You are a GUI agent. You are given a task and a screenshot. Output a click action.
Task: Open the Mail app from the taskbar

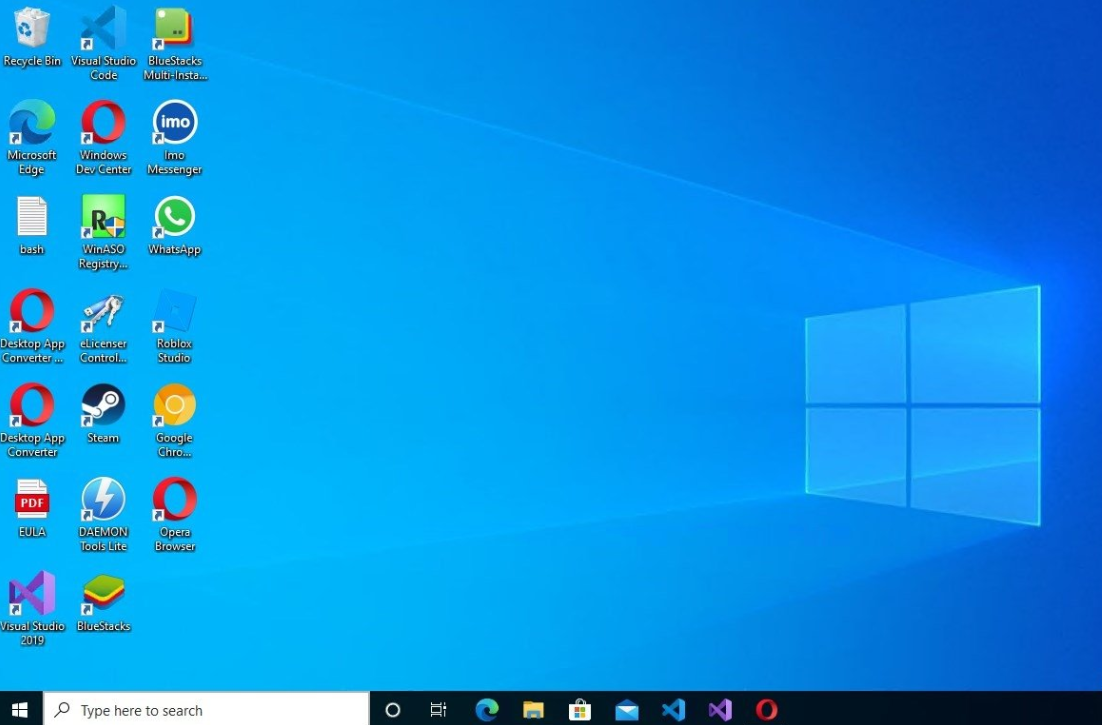[627, 710]
